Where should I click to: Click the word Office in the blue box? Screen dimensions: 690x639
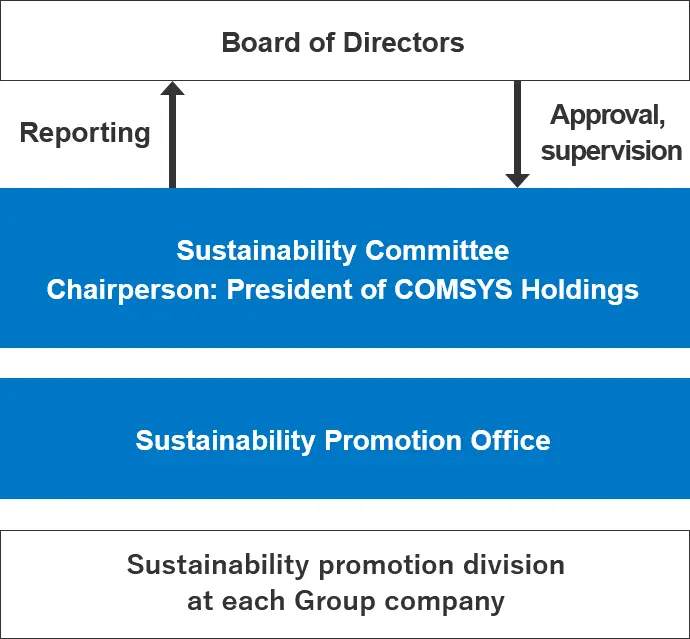tap(510, 440)
